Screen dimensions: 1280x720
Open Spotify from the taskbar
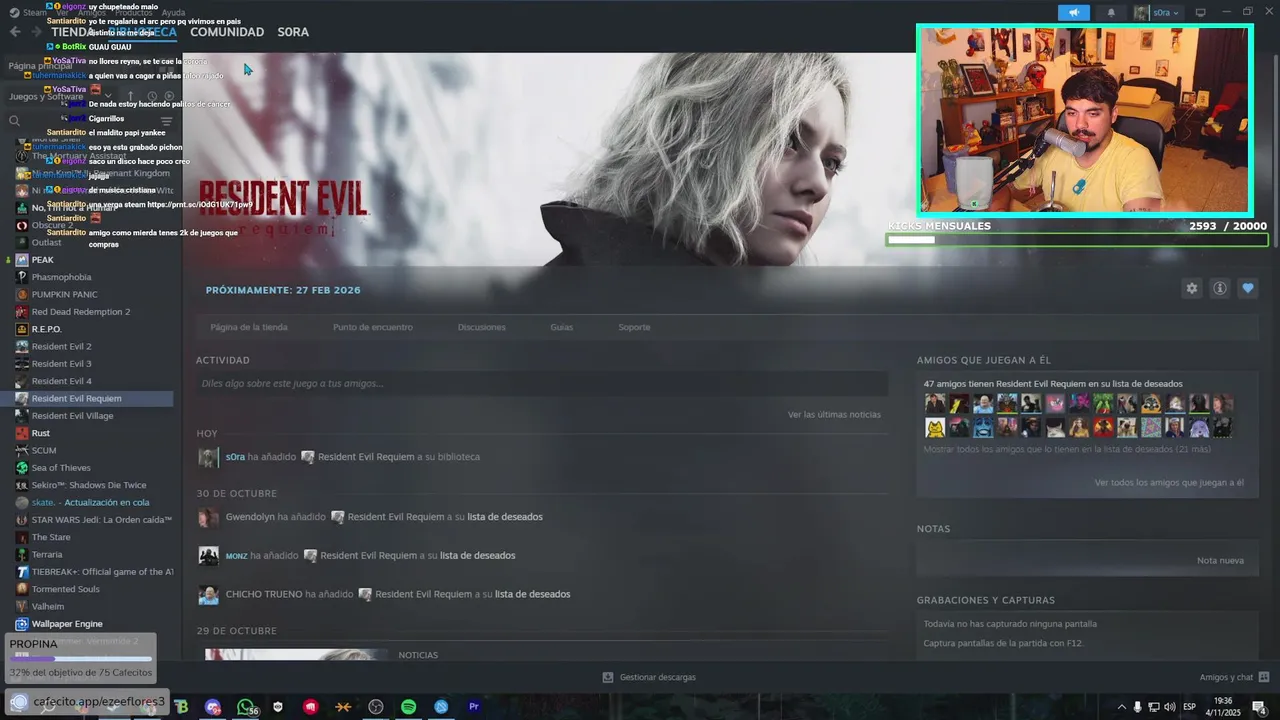coord(408,707)
